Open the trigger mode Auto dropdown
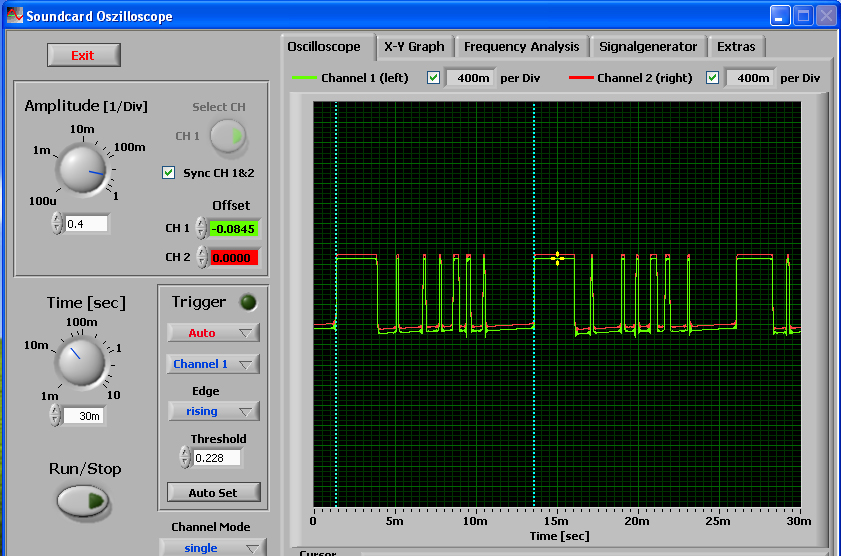This screenshot has width=841, height=556. (x=213, y=333)
